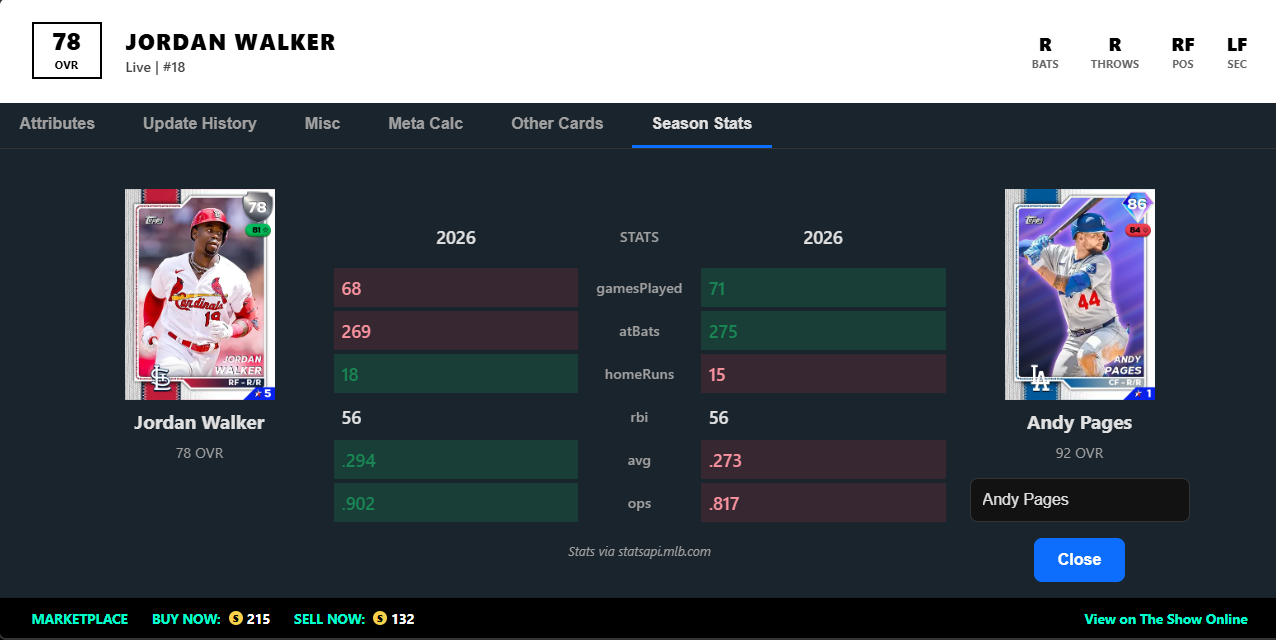This screenshot has height=640, width=1276.
Task: Click the Jordan Walker name under card
Action: click(200, 423)
